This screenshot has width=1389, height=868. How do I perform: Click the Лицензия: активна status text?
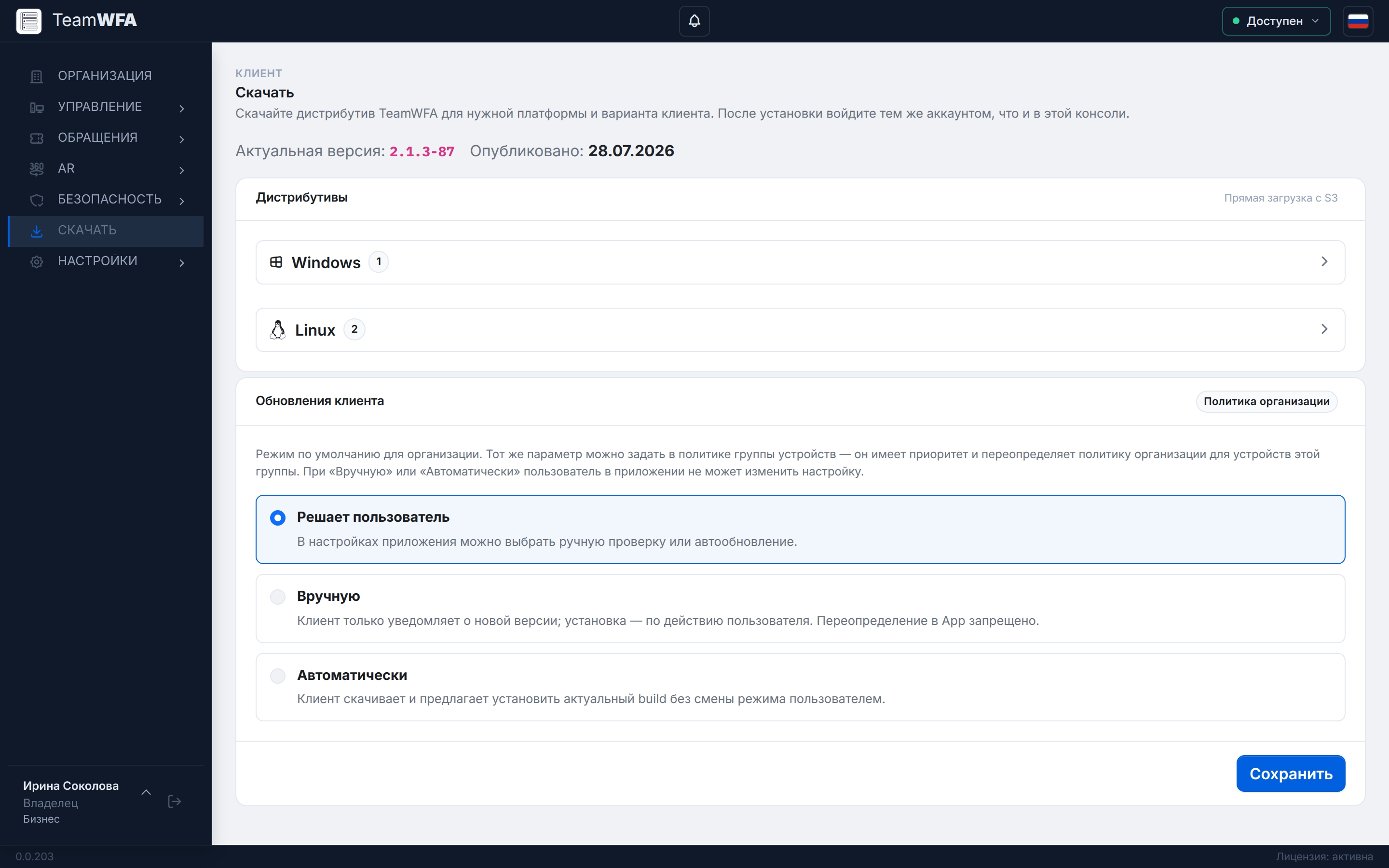1324,856
